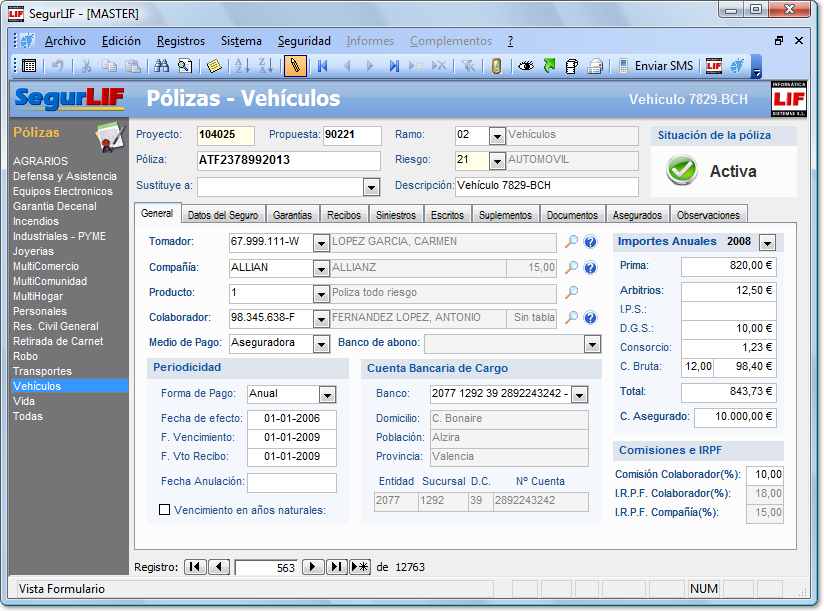The height and width of the screenshot is (611, 824).
Task: Jump to first record navigation button
Action: pos(195,567)
